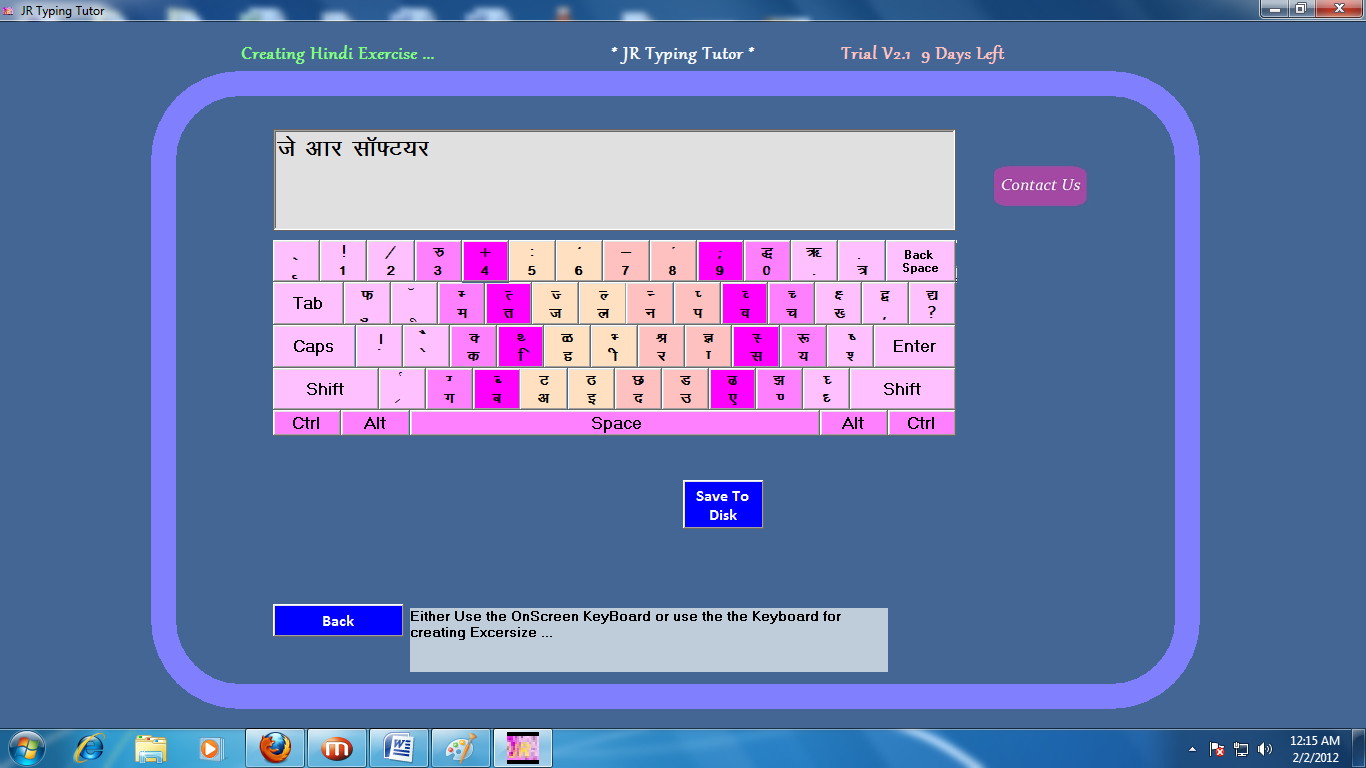This screenshot has width=1366, height=768.
Task: Click the ज key
Action: tap(555, 303)
